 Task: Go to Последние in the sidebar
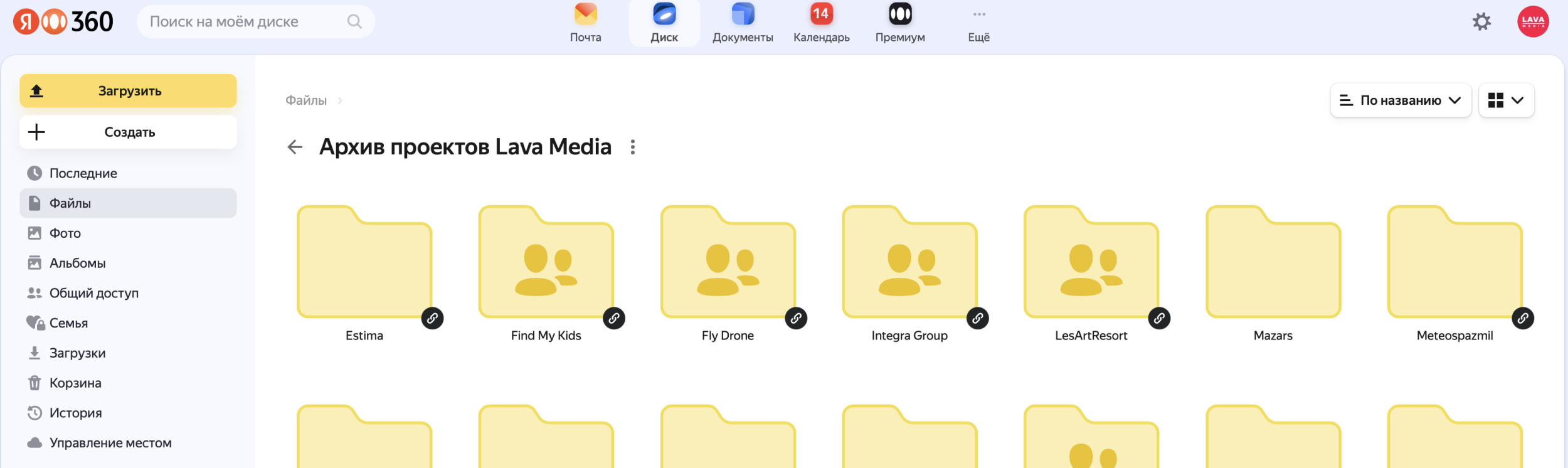click(x=83, y=173)
